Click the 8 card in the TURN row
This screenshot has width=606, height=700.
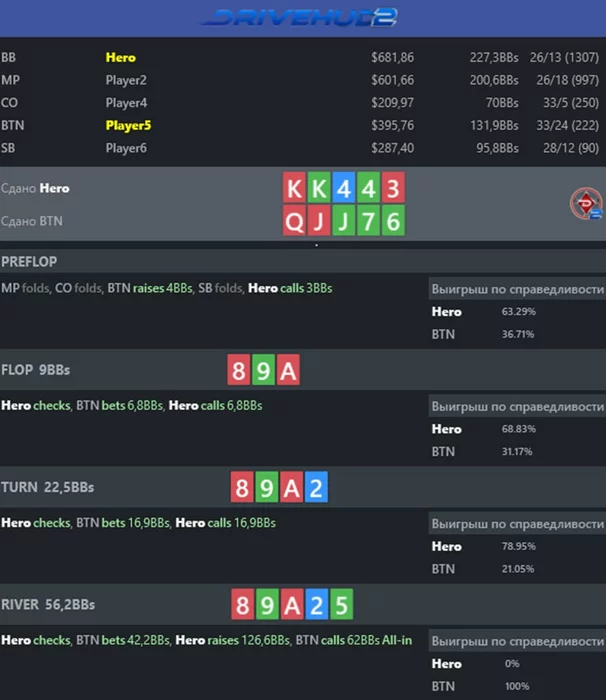click(x=242, y=487)
